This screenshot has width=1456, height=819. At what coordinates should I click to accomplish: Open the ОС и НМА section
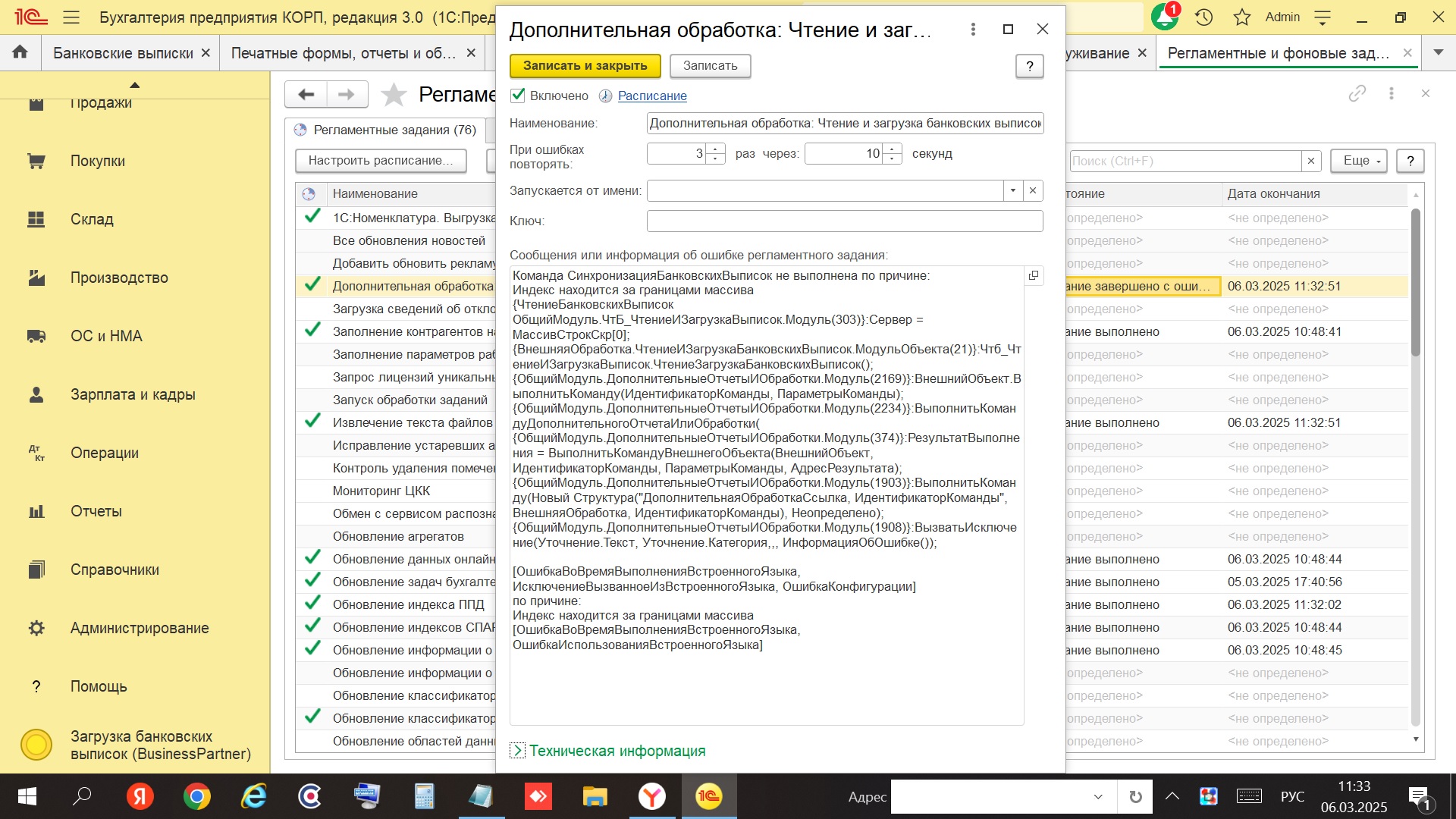pyautogui.click(x=106, y=336)
